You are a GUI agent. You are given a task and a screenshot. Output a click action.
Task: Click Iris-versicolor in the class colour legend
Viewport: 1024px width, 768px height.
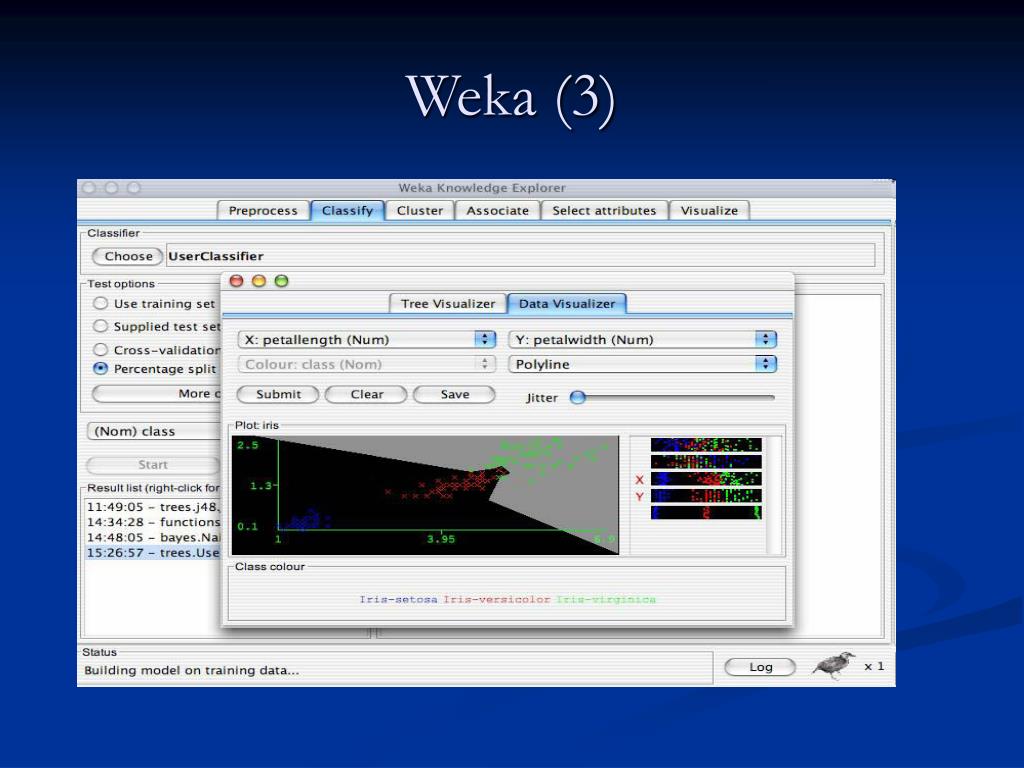tap(496, 600)
